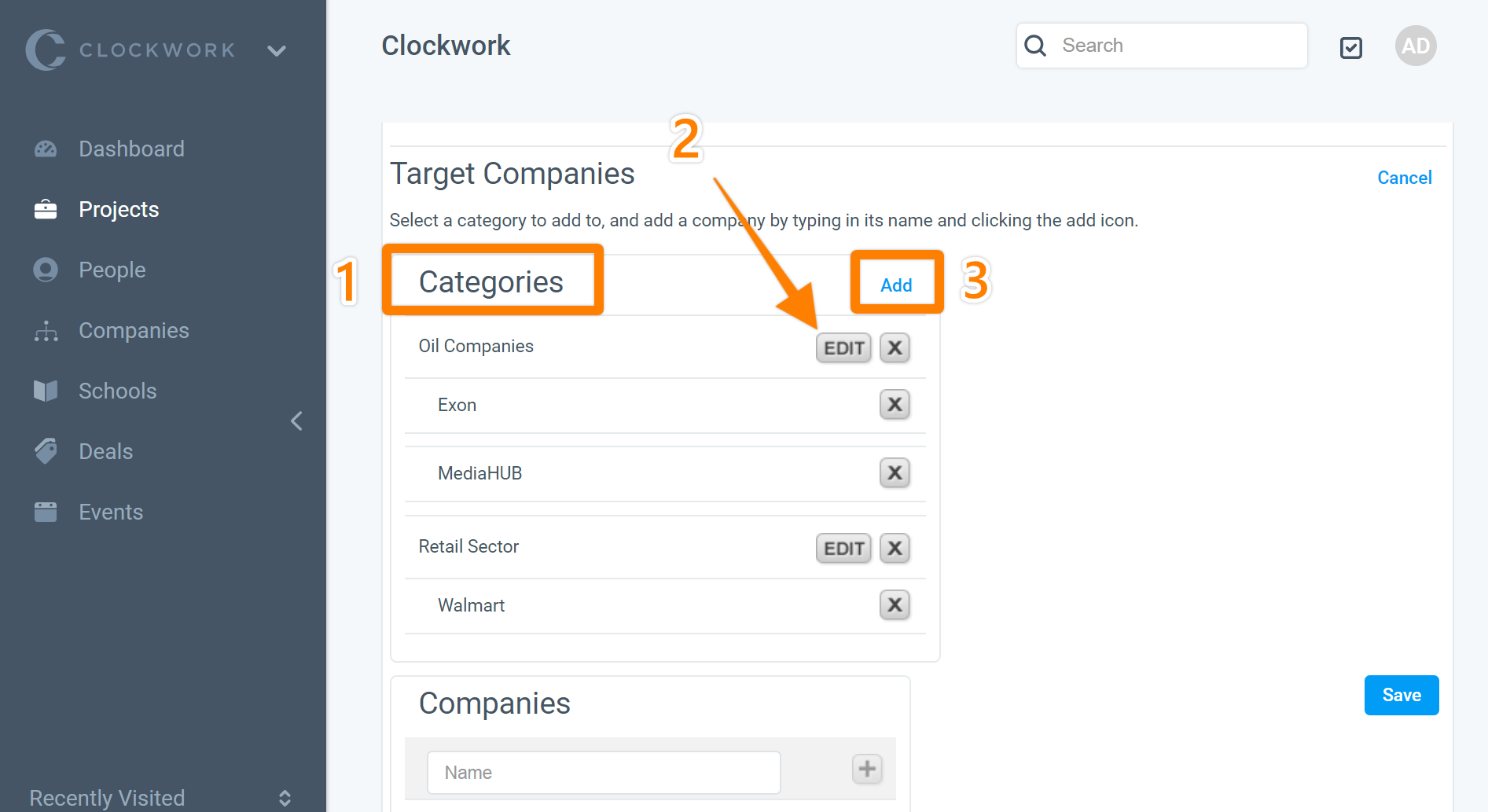The height and width of the screenshot is (812, 1488).
Task: Go to Dashboard in the sidebar
Action: click(x=46, y=149)
